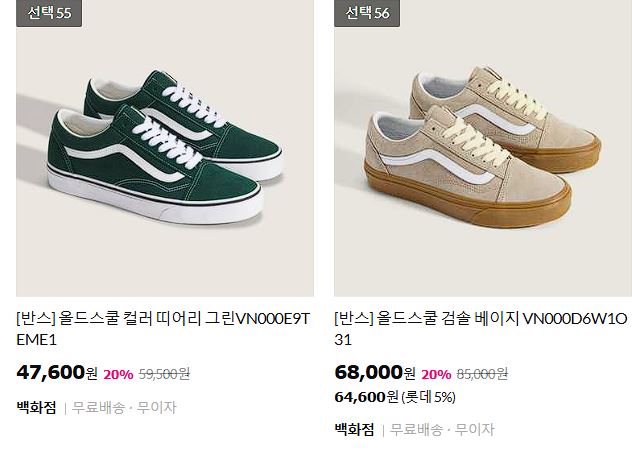This screenshot has height=454, width=632.
Task: Click 무료배송 · 무이자 under the beige shoe
Action: (442, 429)
